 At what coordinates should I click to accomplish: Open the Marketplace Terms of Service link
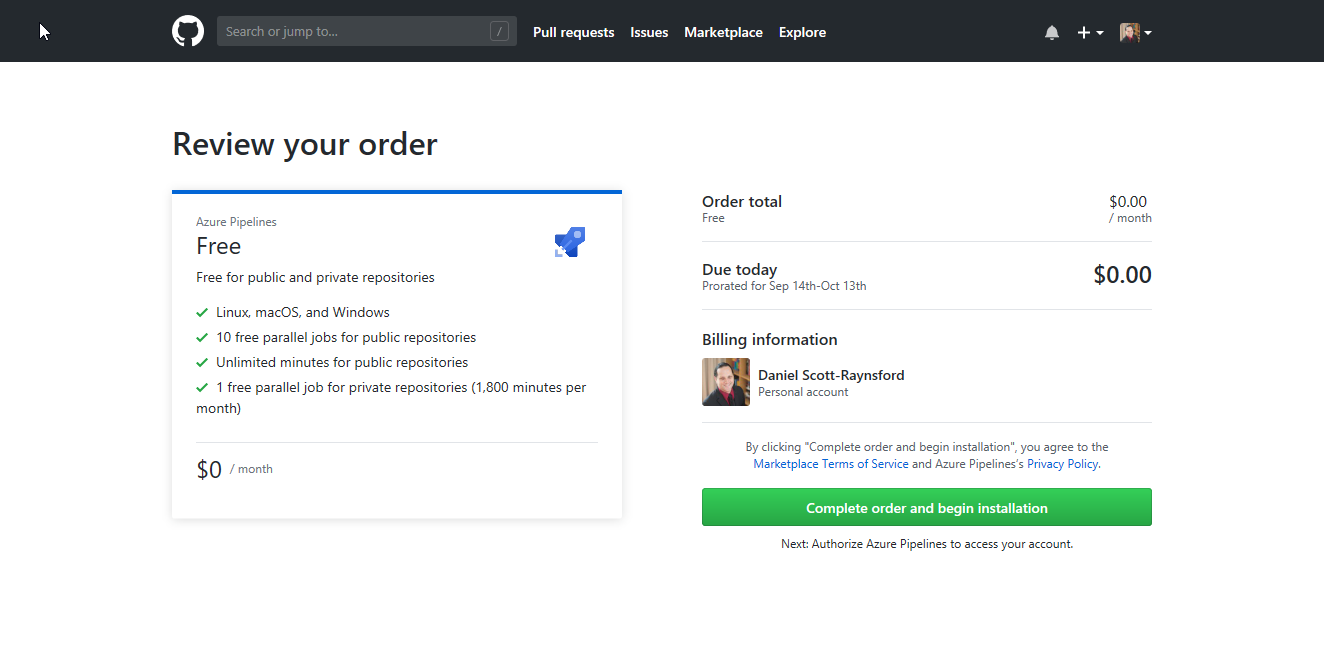tap(831, 464)
